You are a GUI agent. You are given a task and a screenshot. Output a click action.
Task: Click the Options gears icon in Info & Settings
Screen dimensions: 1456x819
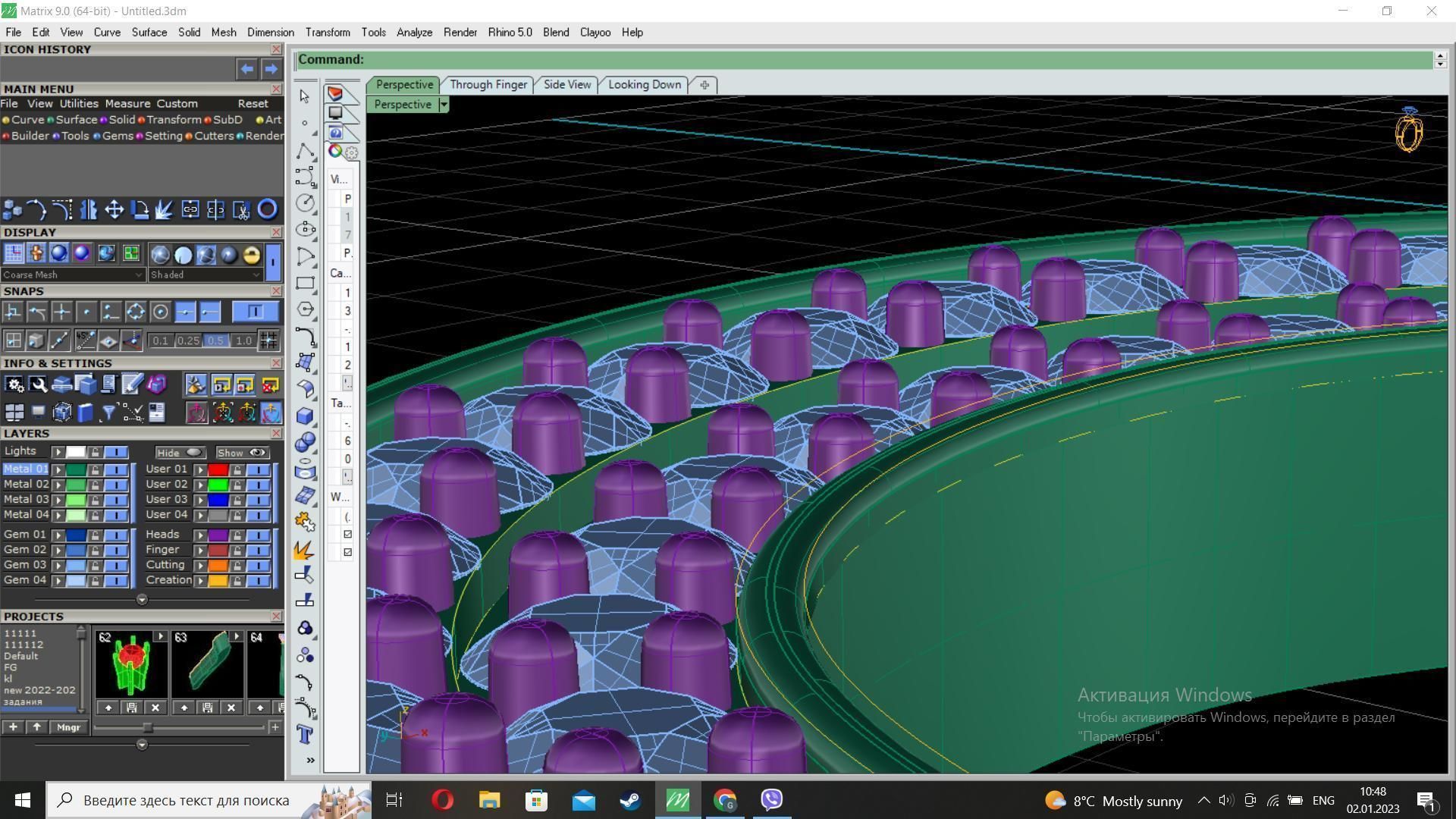click(x=14, y=385)
